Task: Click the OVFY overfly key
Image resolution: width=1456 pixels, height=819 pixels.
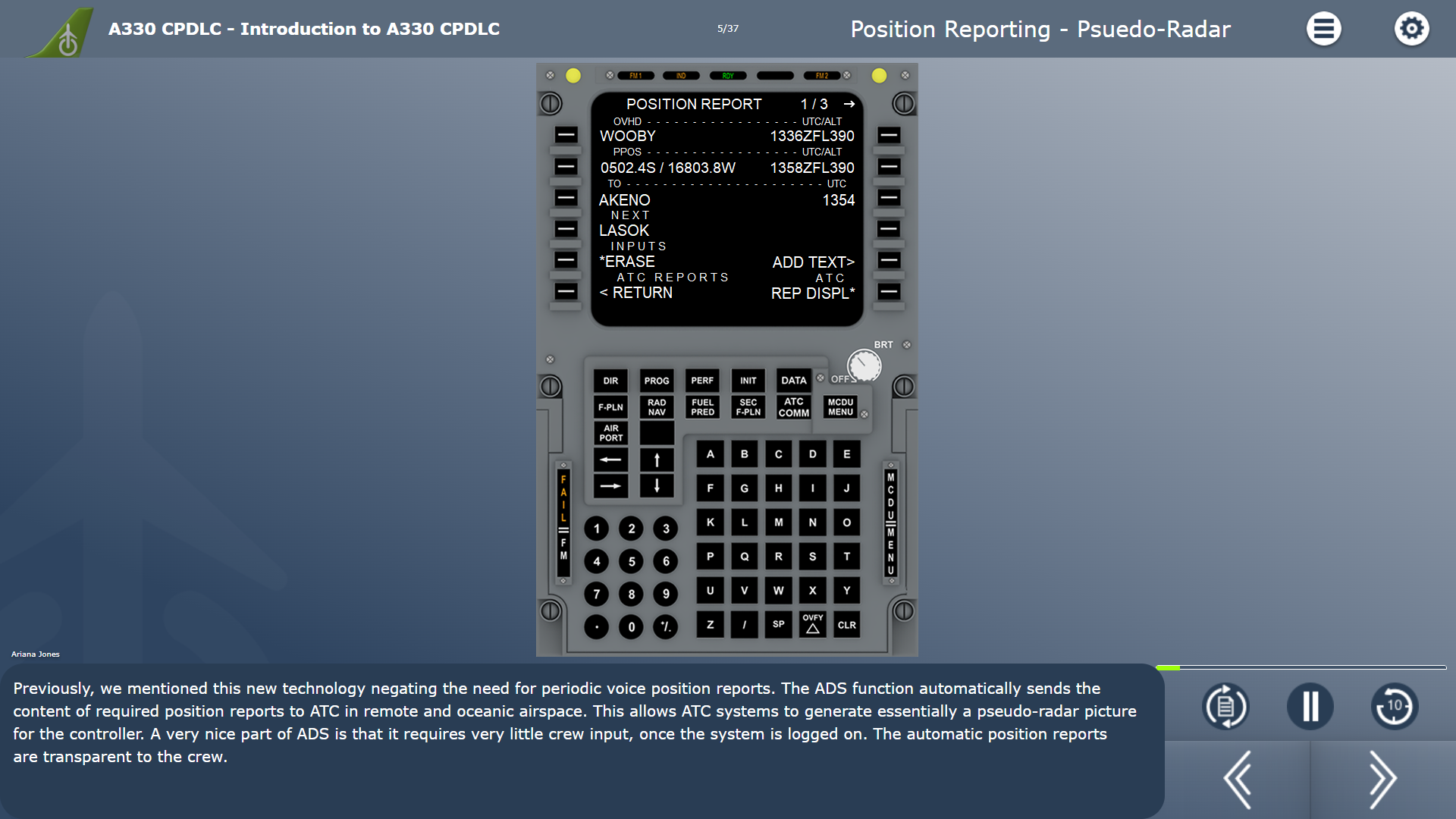Action: pyautogui.click(x=812, y=624)
